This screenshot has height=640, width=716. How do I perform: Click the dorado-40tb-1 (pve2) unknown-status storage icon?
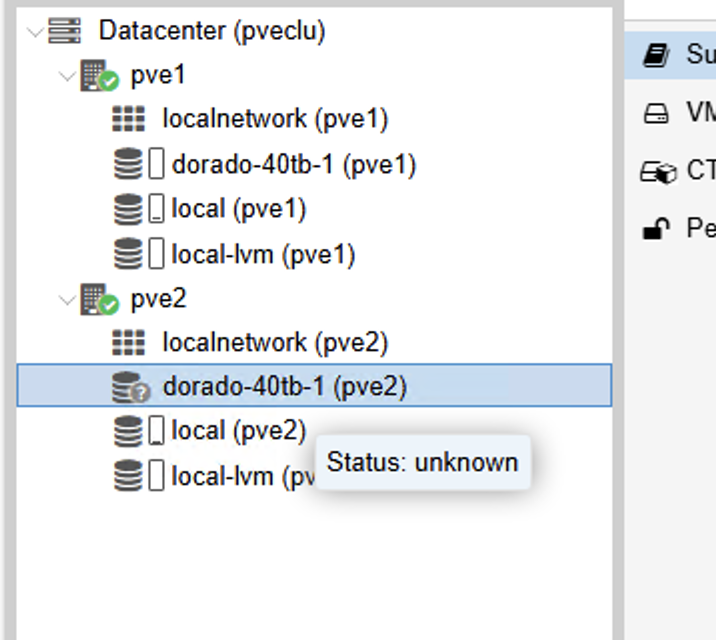(131, 388)
